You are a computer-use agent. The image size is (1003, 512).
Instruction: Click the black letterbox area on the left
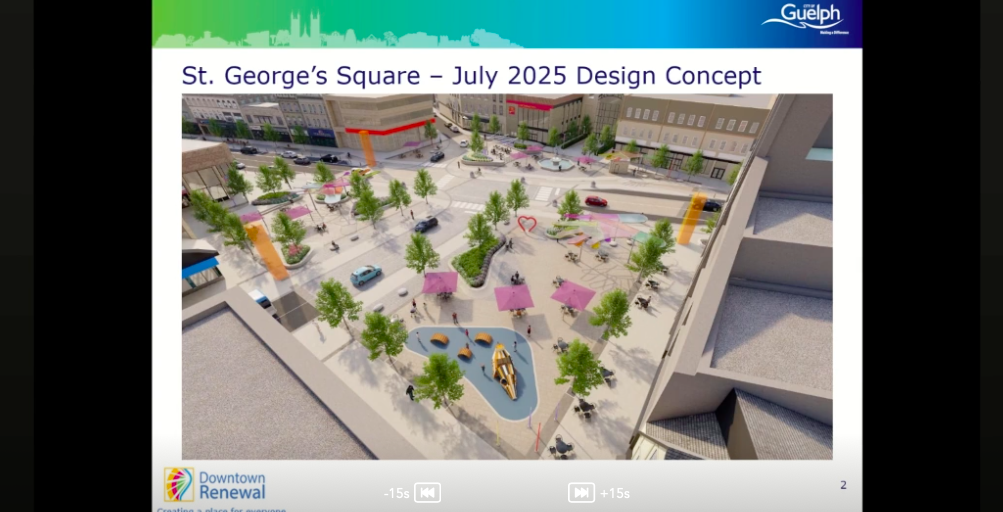[x=75, y=256]
